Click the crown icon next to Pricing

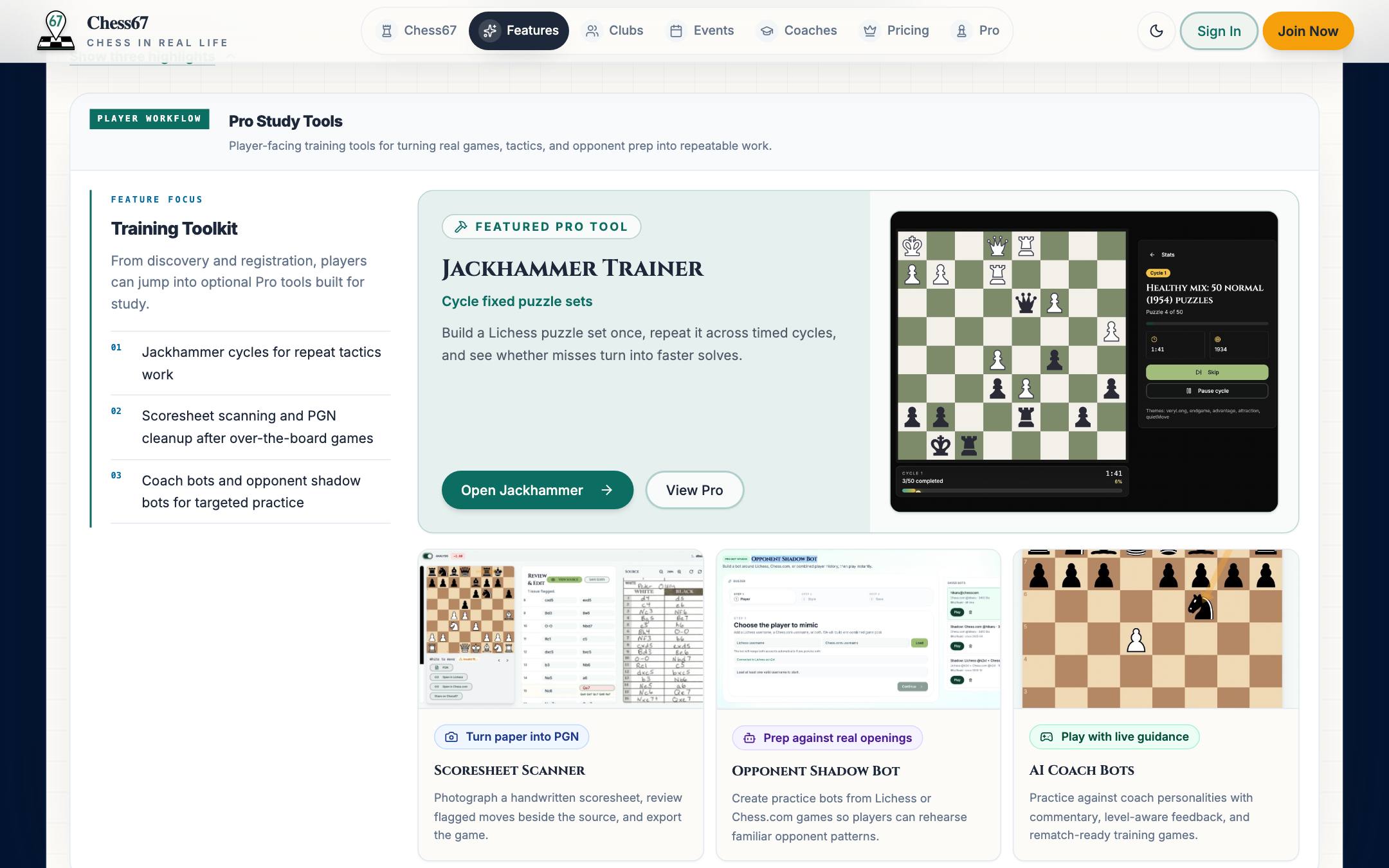(869, 31)
